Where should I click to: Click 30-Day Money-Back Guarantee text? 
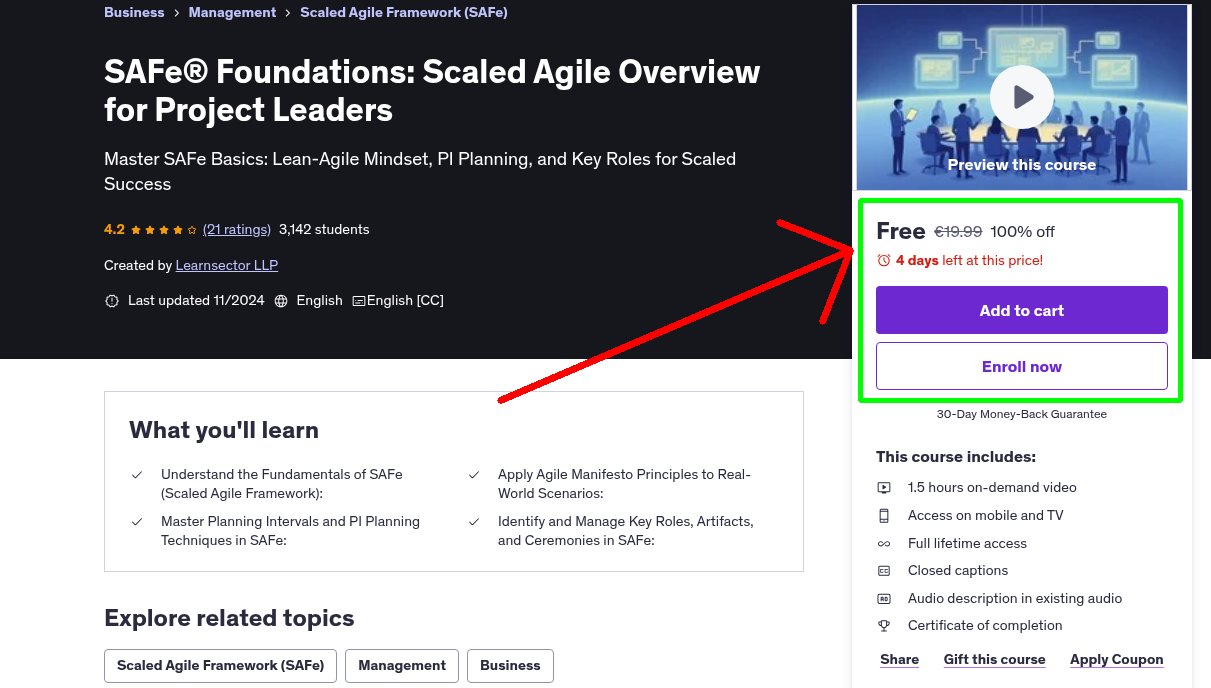[x=1022, y=414]
